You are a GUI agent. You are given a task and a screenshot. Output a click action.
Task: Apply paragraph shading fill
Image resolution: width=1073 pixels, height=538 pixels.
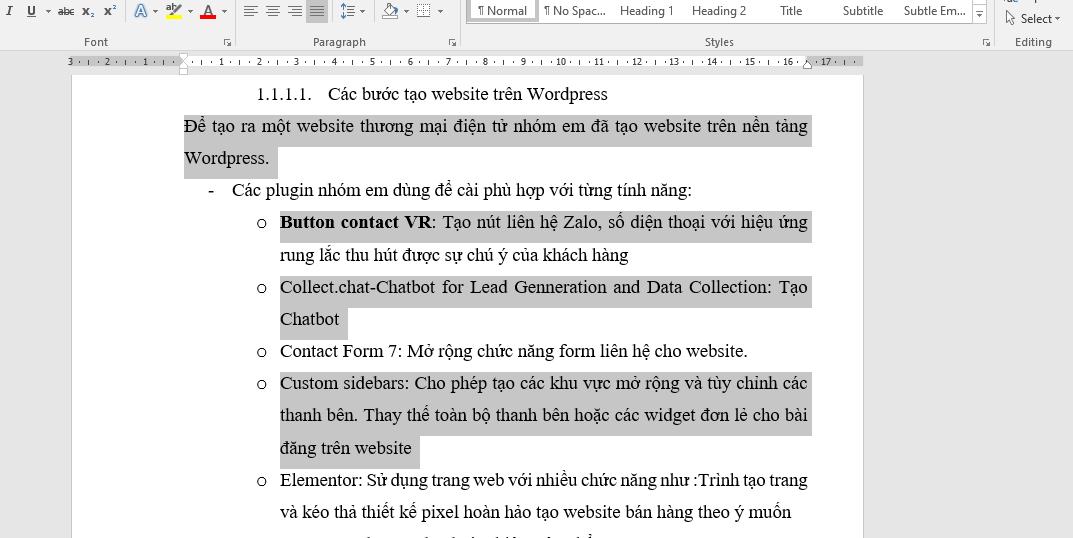(390, 11)
